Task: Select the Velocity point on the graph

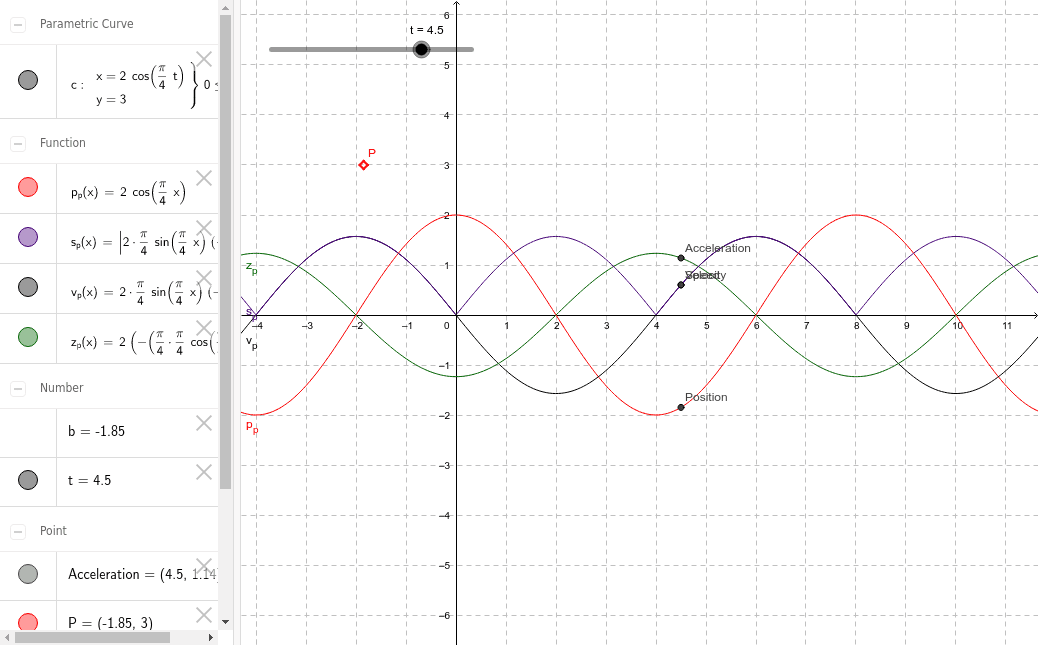Action: pos(681,285)
